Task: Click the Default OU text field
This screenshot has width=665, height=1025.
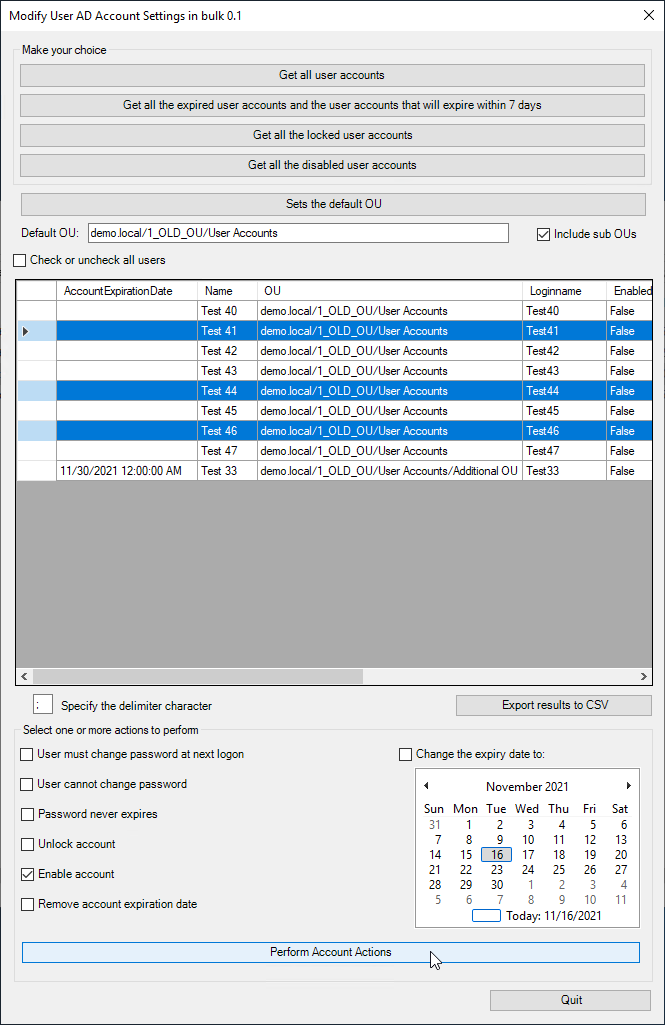Action: pyautogui.click(x=298, y=233)
